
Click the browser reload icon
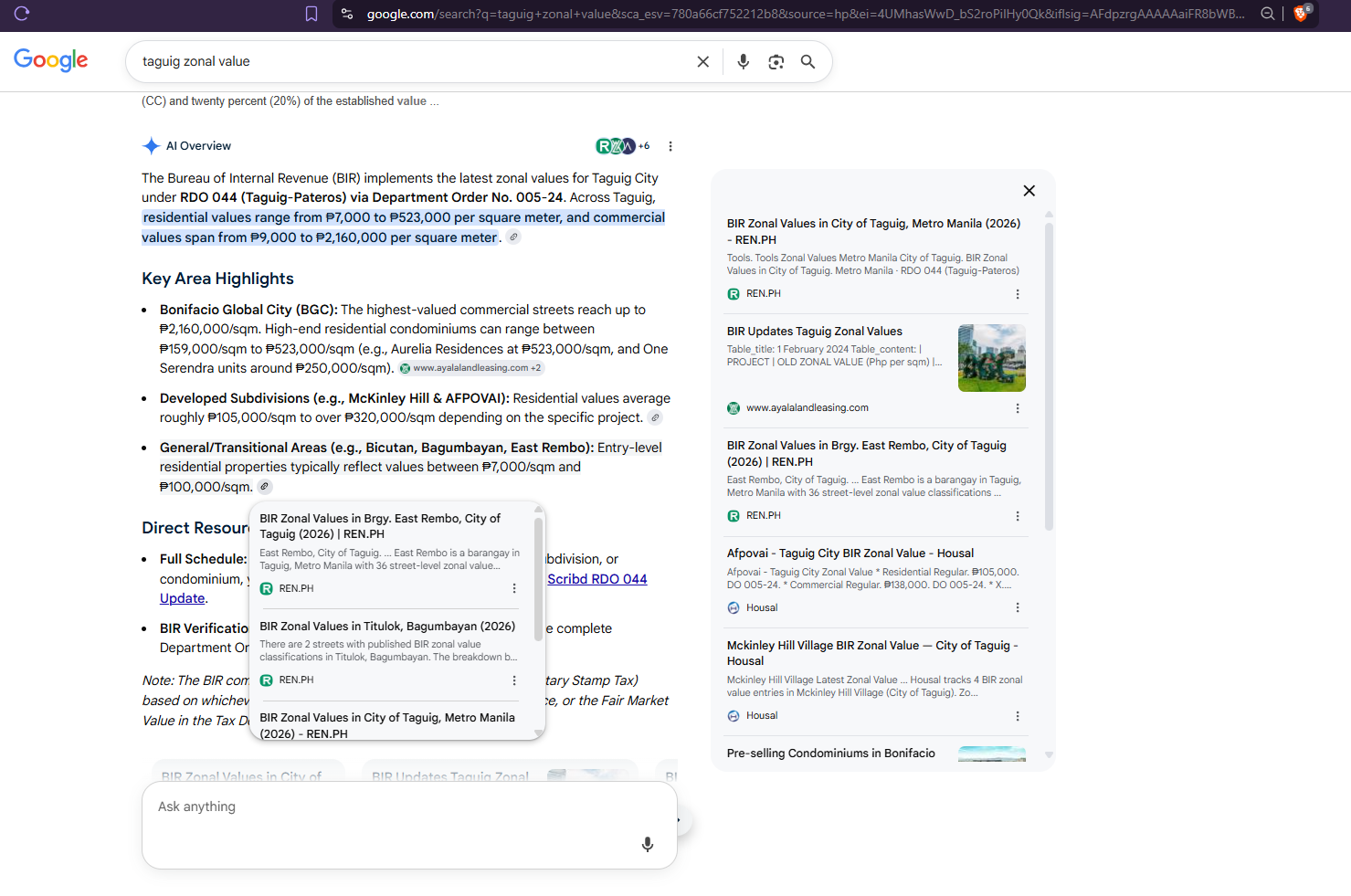22,14
